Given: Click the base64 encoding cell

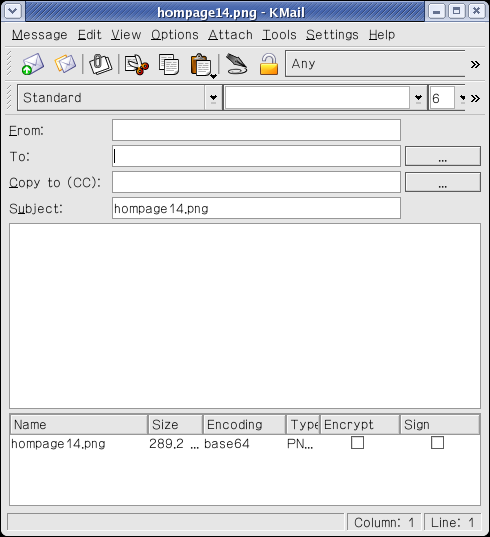Looking at the screenshot, I should pos(227,444).
